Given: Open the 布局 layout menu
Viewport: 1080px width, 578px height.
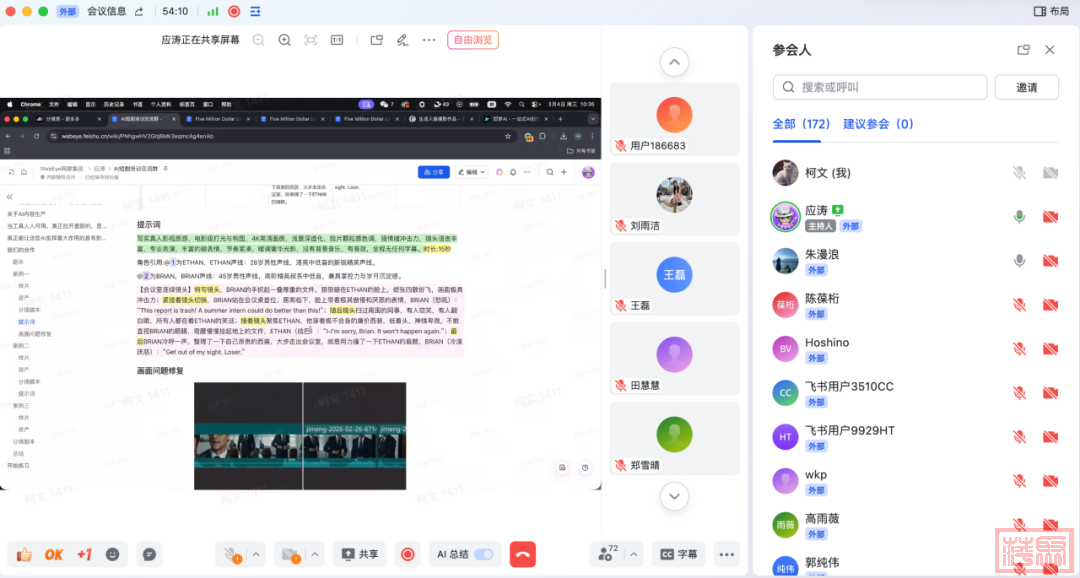Looking at the screenshot, I should coord(1051,11).
